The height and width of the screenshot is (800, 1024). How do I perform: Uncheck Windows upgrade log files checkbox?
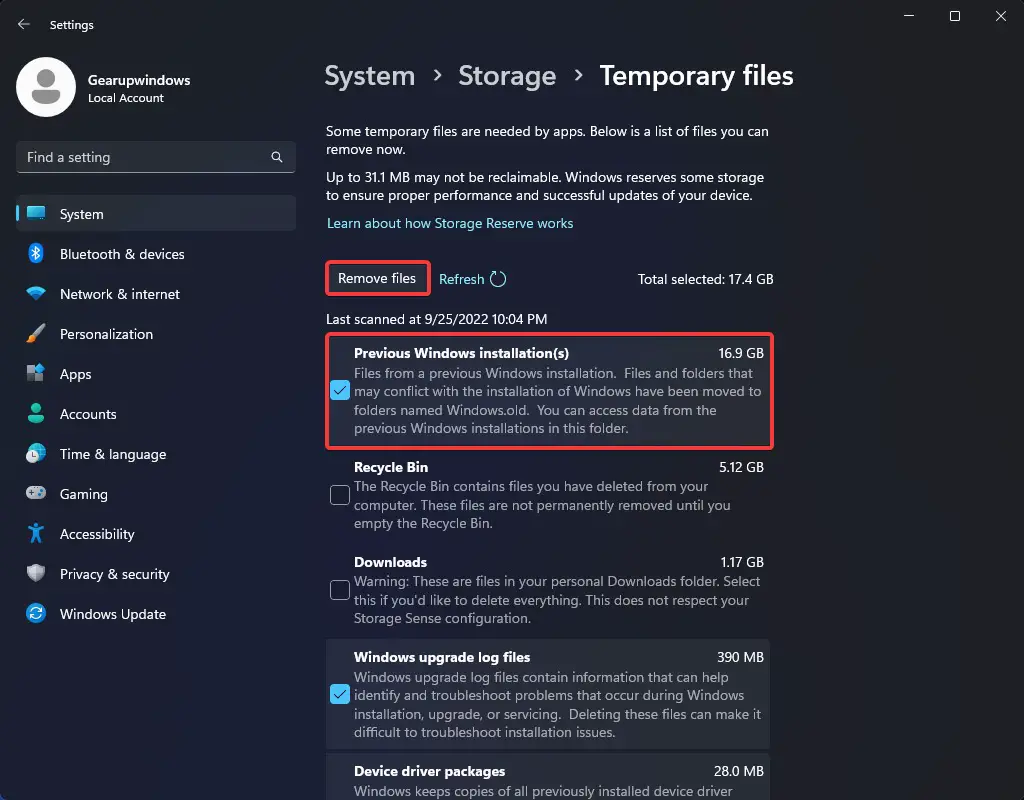[340, 694]
